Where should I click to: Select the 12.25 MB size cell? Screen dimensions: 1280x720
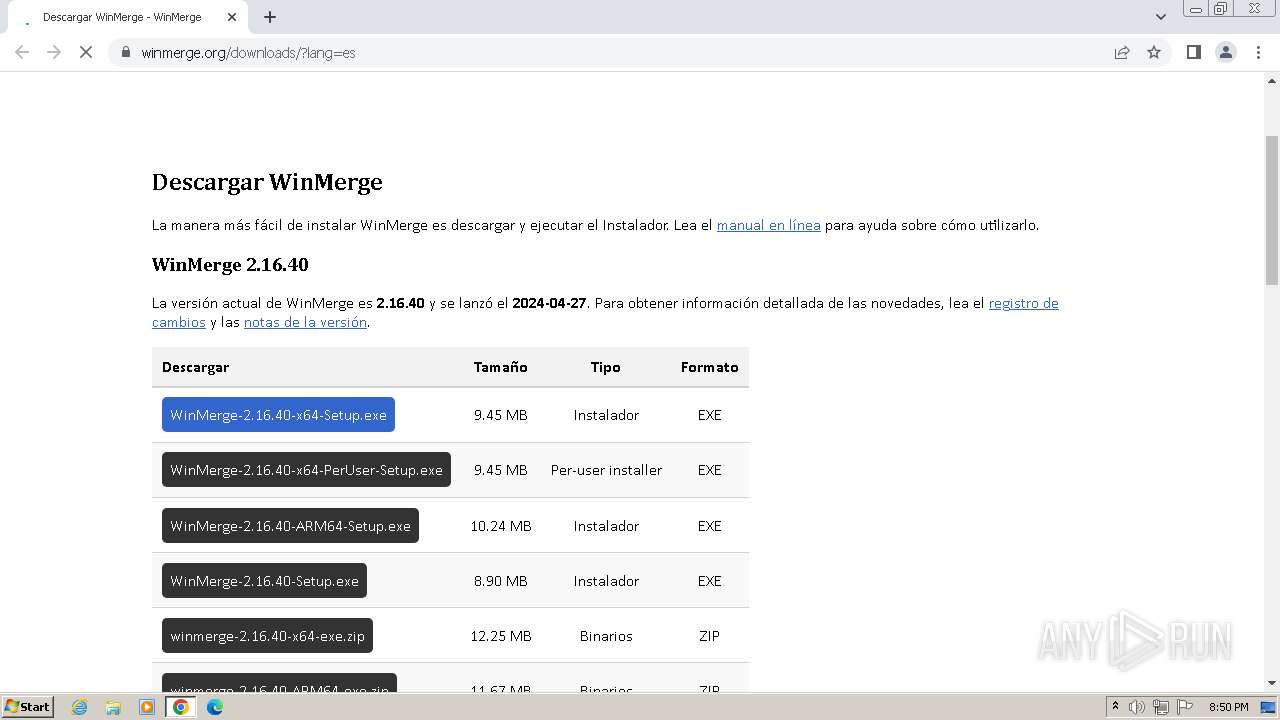point(501,636)
